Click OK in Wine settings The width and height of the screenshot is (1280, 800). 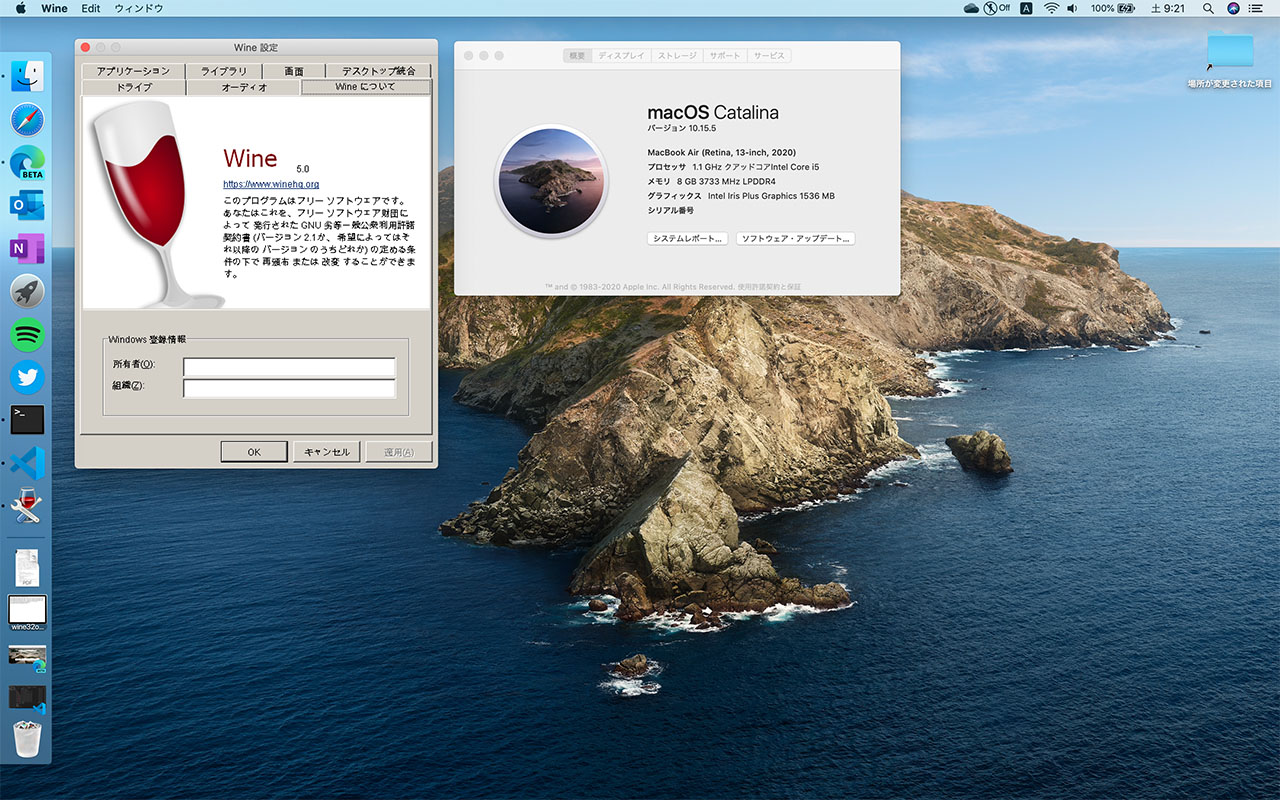pyautogui.click(x=254, y=452)
